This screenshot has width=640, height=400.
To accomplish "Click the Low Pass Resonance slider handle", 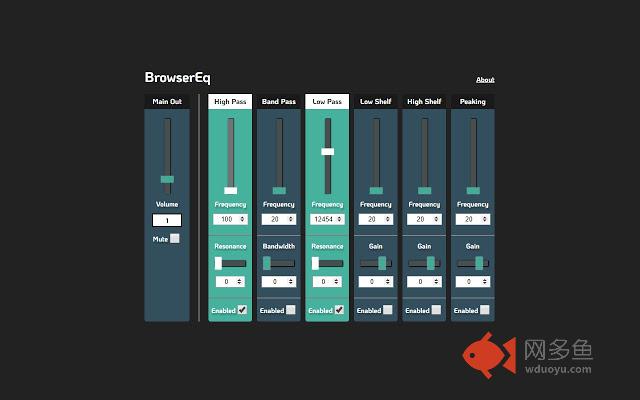I will click(x=316, y=263).
